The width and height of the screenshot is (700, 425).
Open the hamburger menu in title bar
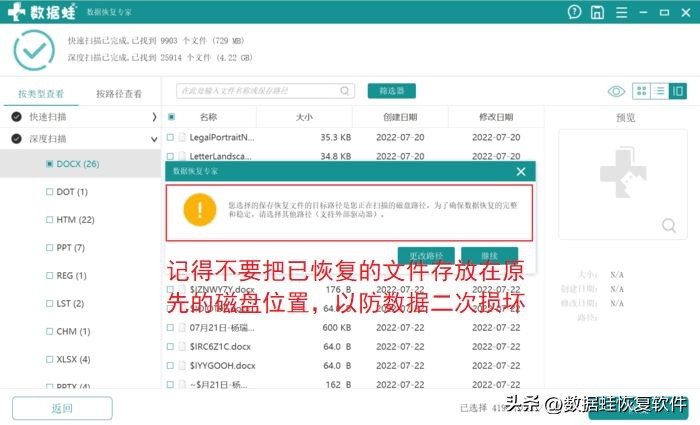click(621, 12)
